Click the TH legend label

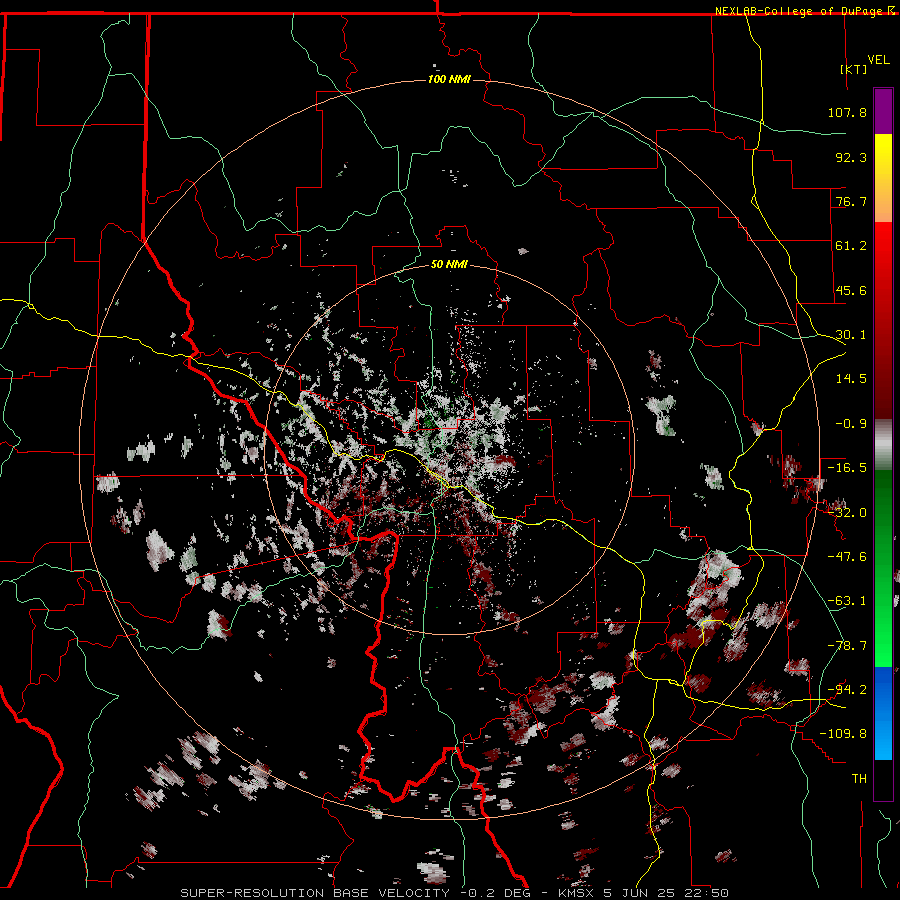859,779
